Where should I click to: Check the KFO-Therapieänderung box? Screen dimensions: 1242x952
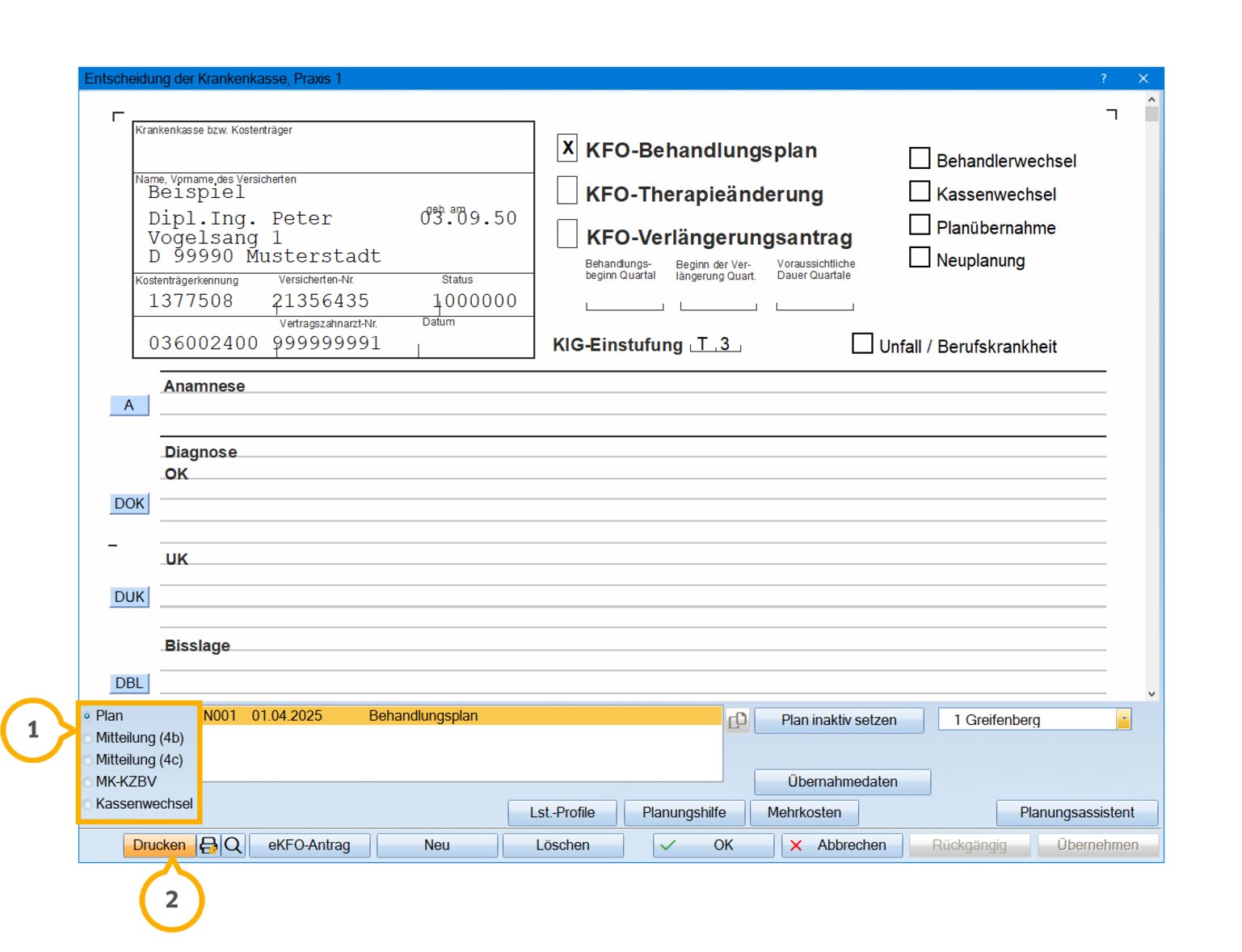click(x=567, y=191)
